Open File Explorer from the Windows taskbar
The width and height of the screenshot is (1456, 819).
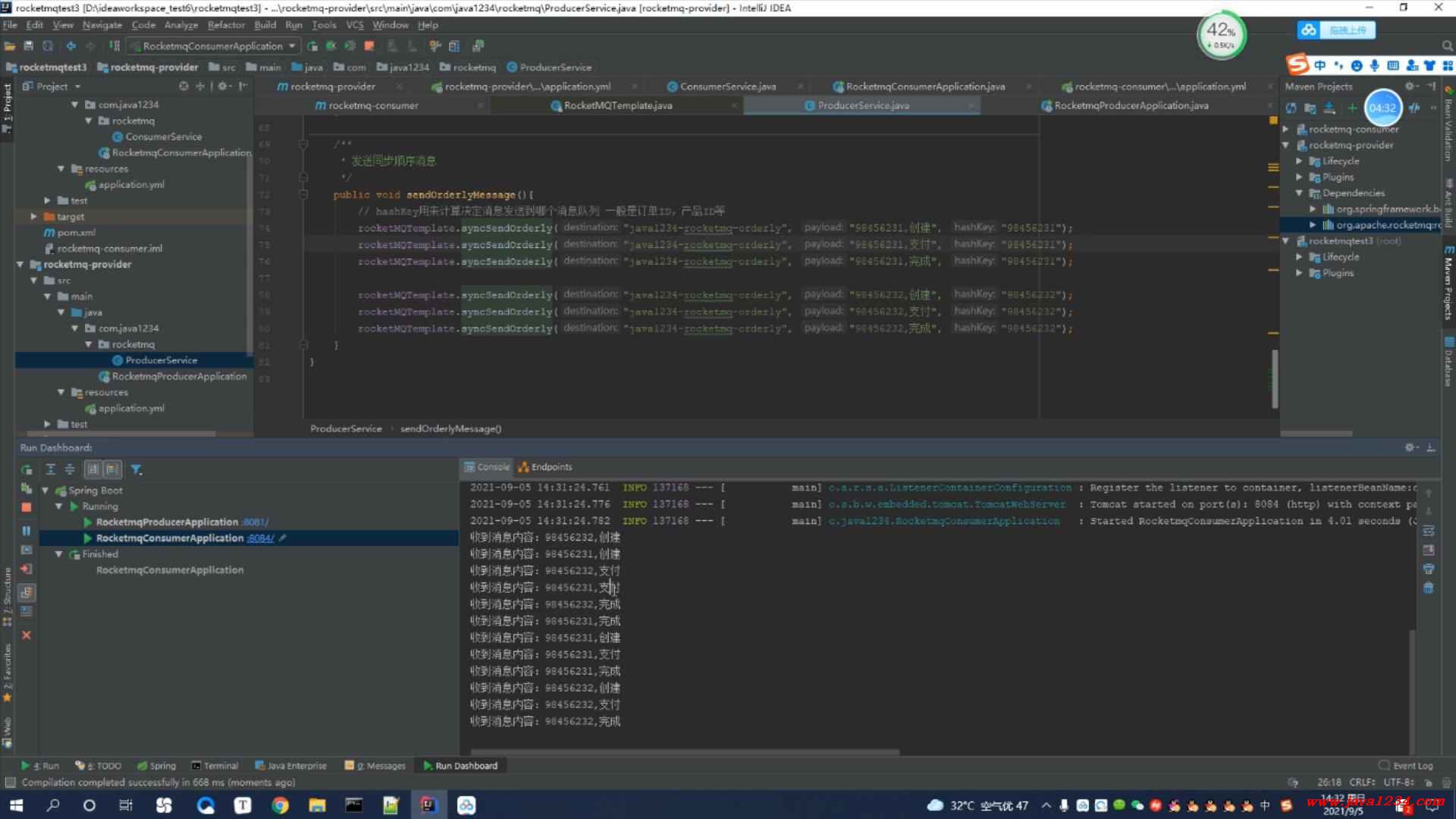coord(317,805)
